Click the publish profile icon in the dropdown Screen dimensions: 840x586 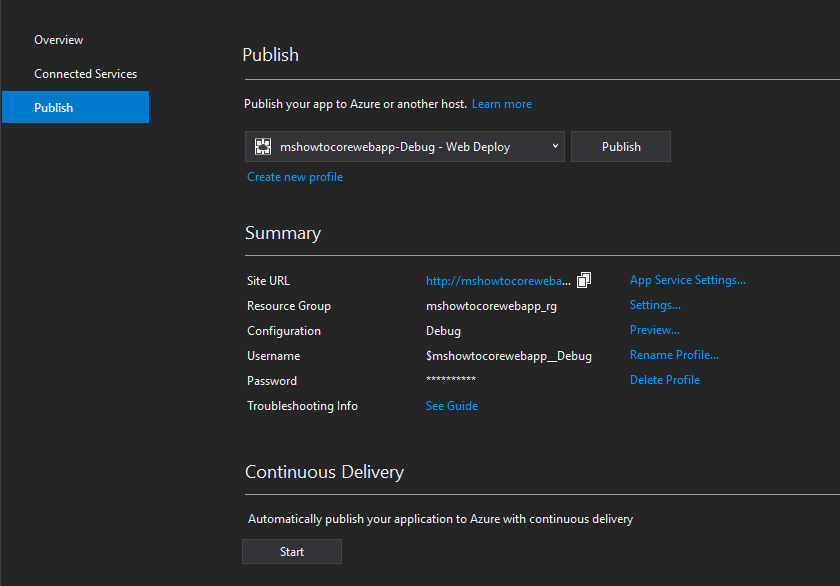click(262, 147)
